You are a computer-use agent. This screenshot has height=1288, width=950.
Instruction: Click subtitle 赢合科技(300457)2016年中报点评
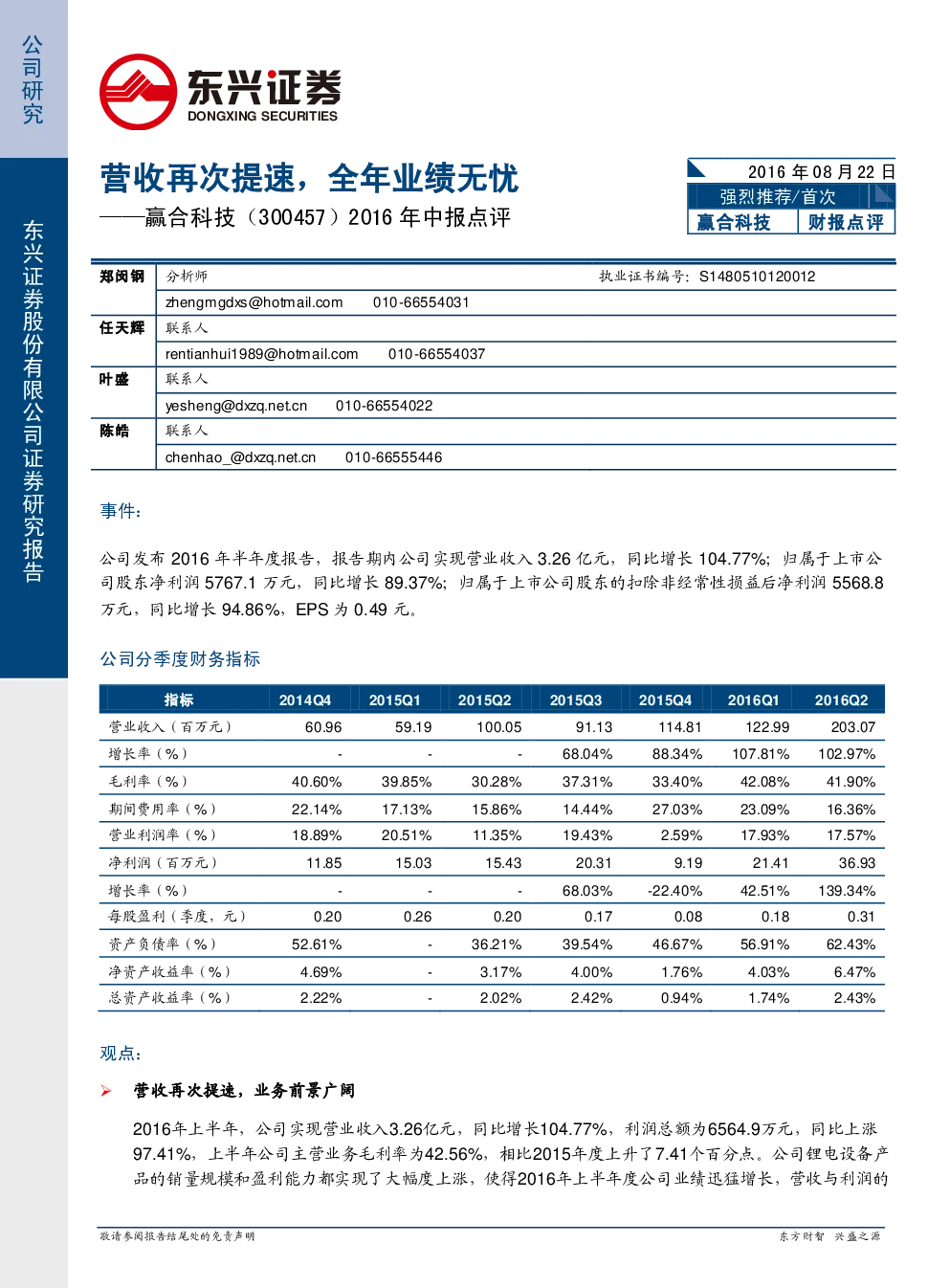[328, 218]
